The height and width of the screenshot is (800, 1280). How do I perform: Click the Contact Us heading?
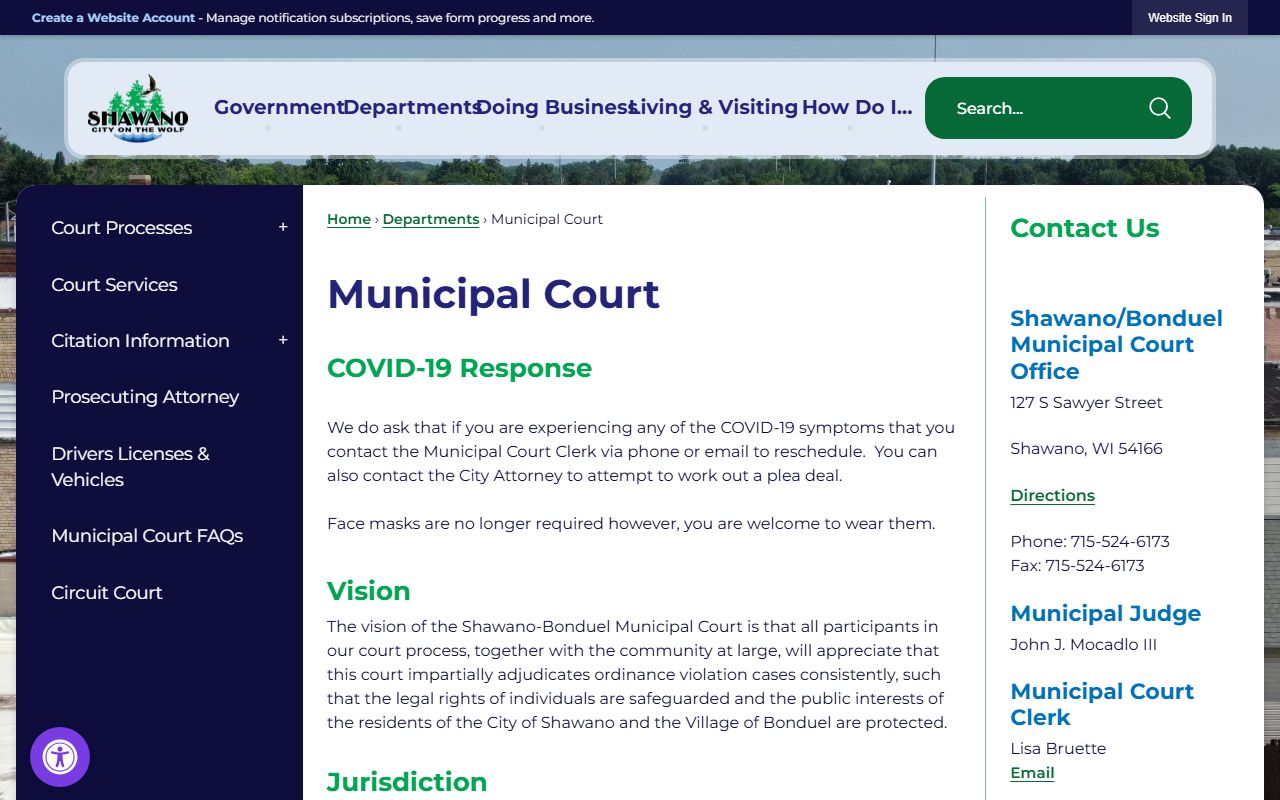tap(1084, 228)
